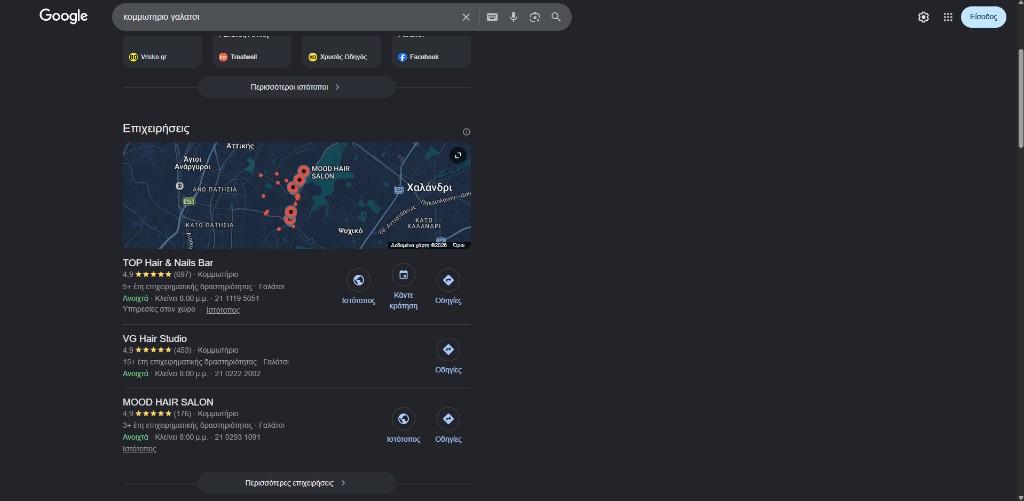Open the Google apps grid
Viewport: 1024px width, 501px height.
coord(948,17)
